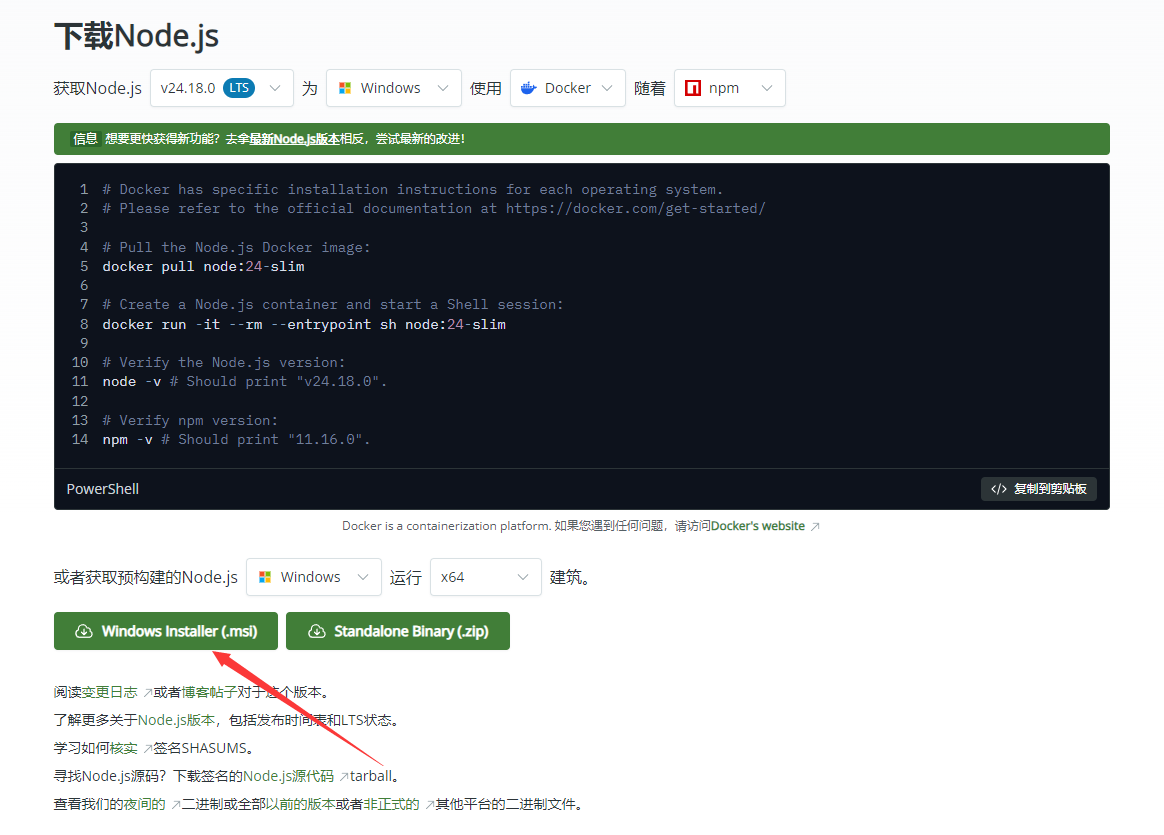
Task: Open the 最新Node.js版本 link in the info banner
Action: pos(295,139)
